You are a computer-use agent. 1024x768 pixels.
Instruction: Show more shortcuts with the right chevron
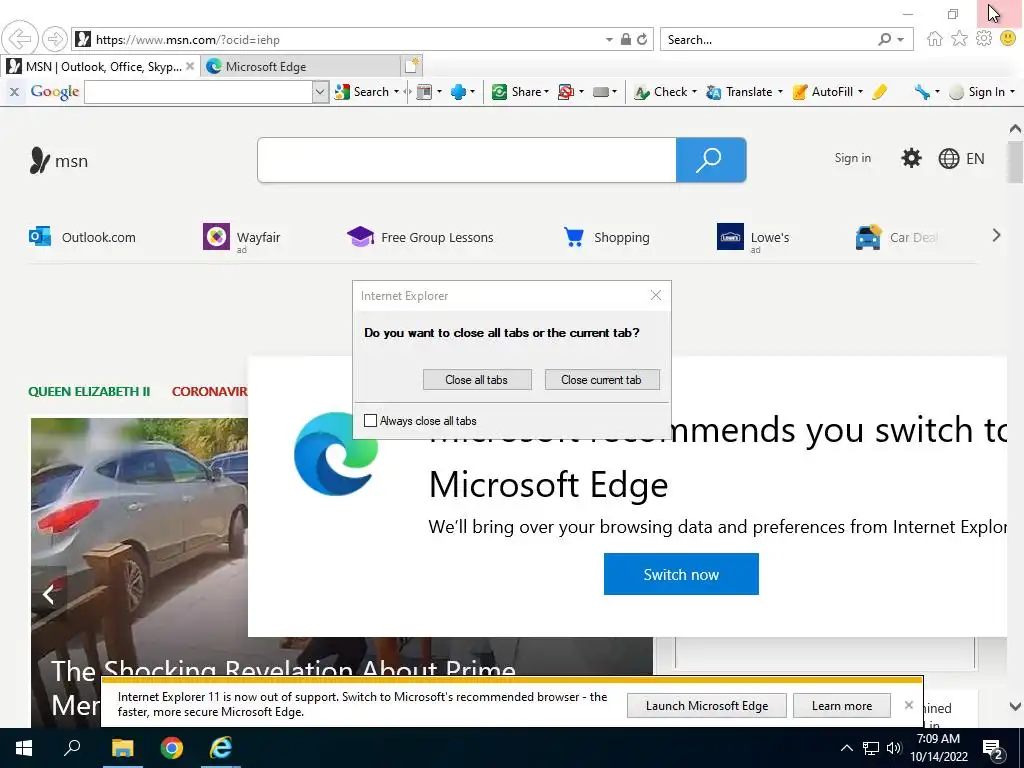click(x=996, y=235)
